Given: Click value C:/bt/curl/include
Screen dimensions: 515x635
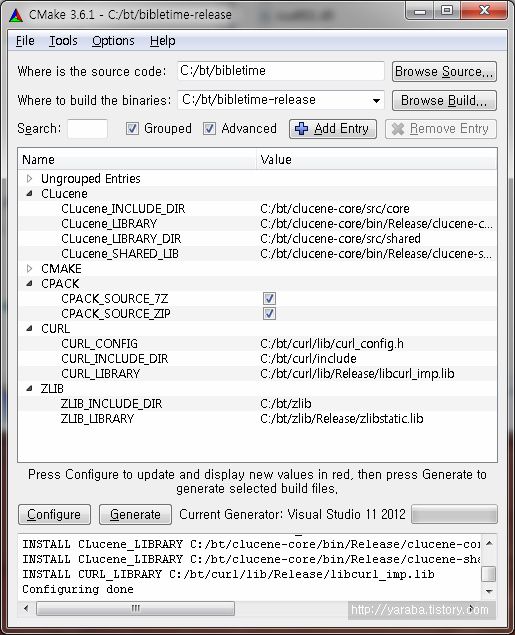Looking at the screenshot, I should [x=308, y=358].
